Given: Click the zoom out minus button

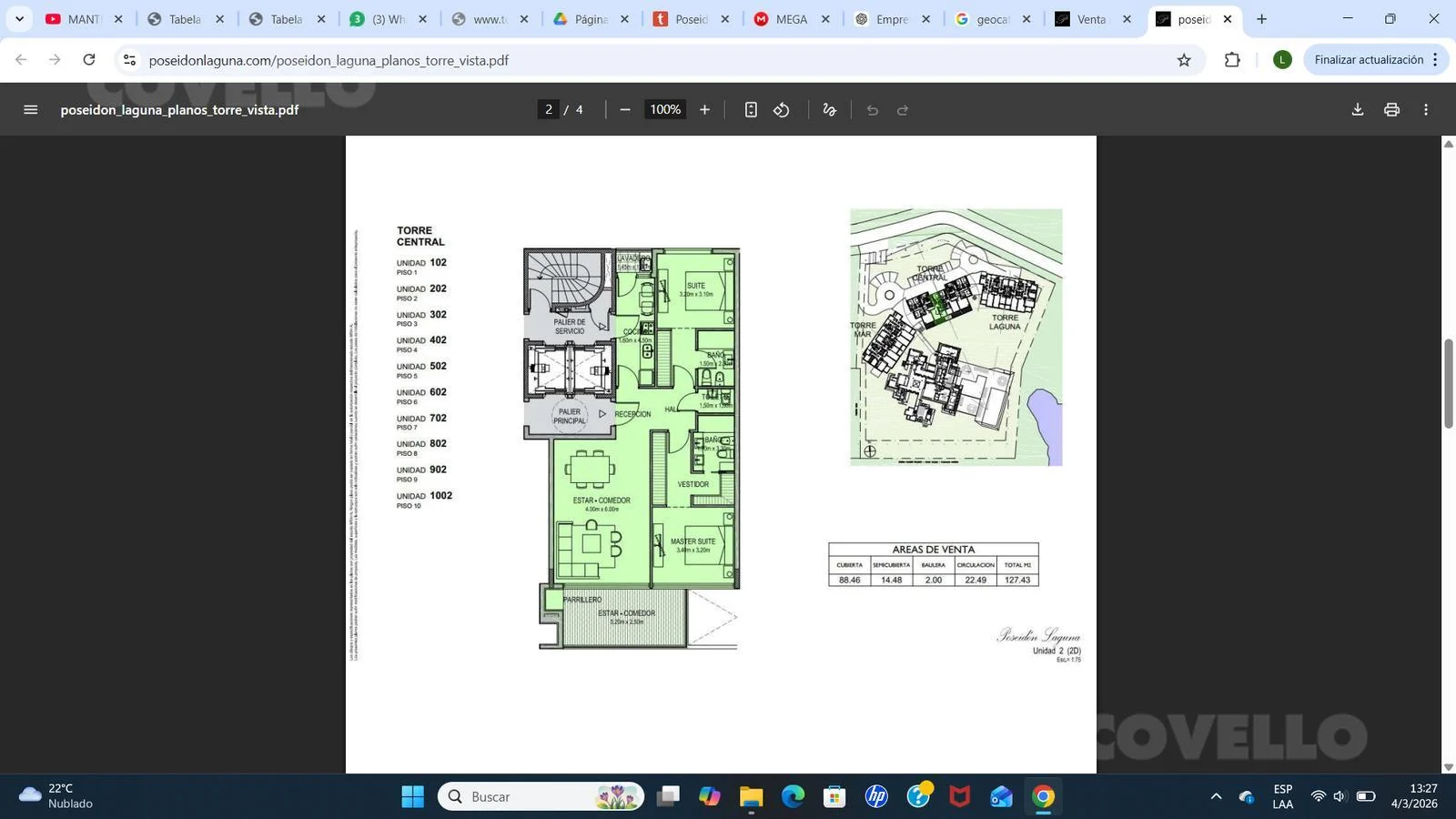Looking at the screenshot, I should coord(625,109).
